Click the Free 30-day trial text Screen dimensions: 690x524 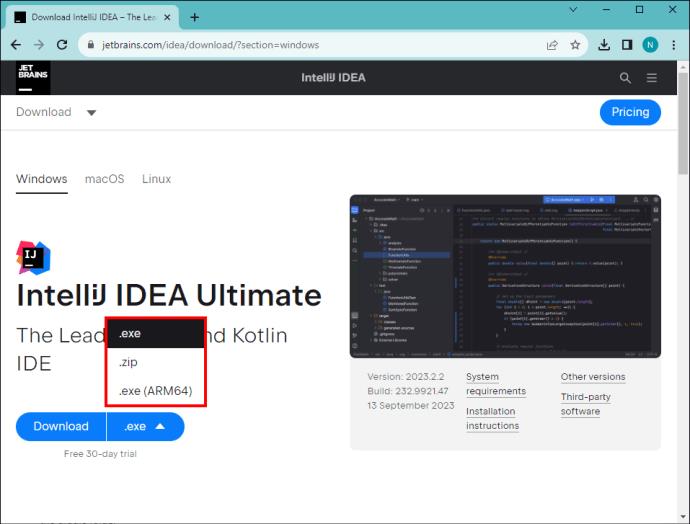pos(100,454)
